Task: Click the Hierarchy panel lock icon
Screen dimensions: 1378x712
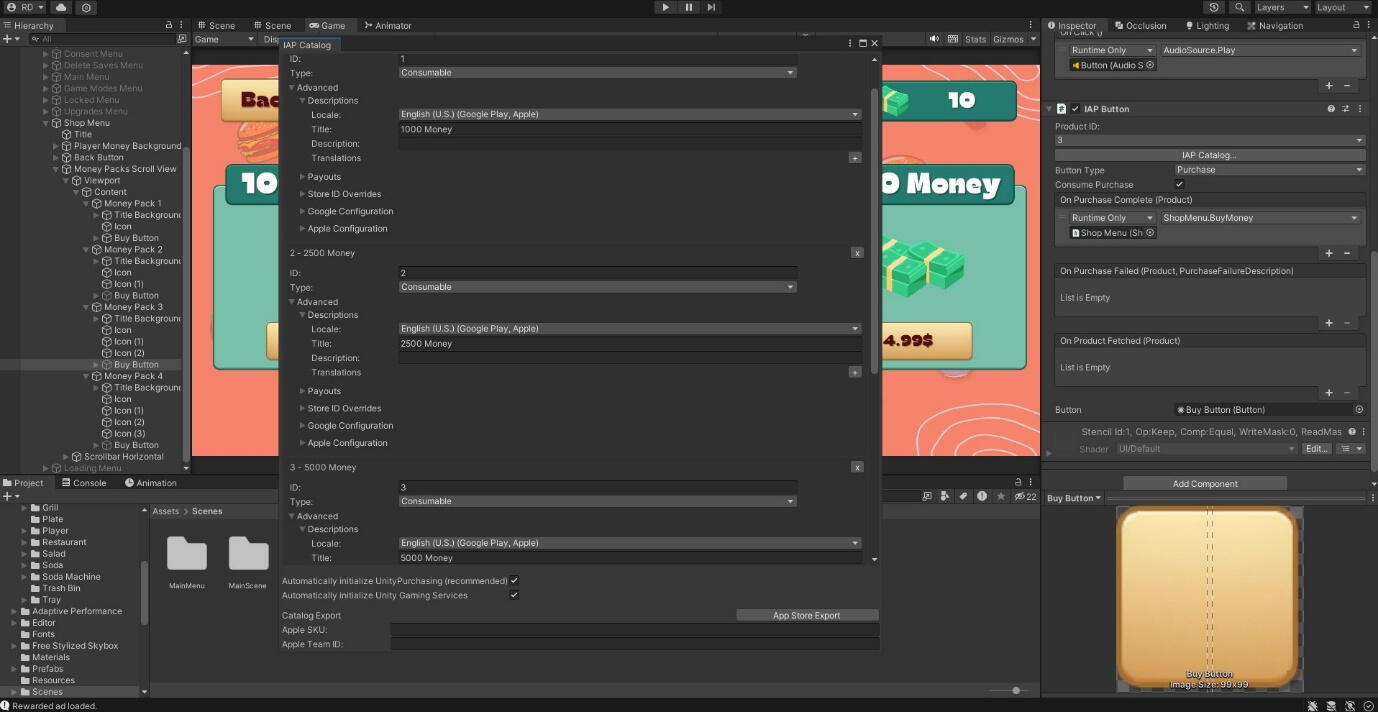Action: pos(168,25)
